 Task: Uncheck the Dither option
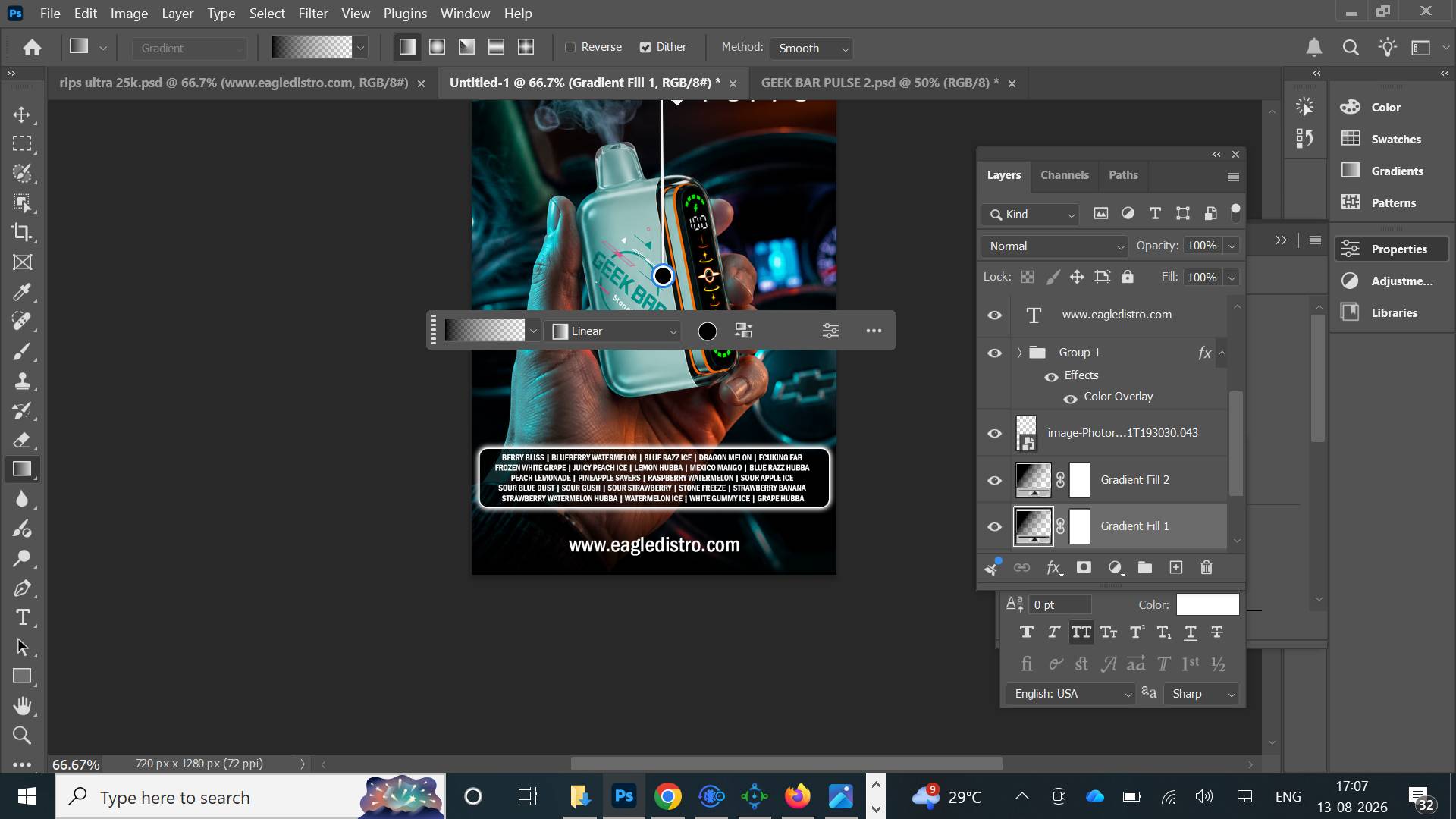[645, 47]
